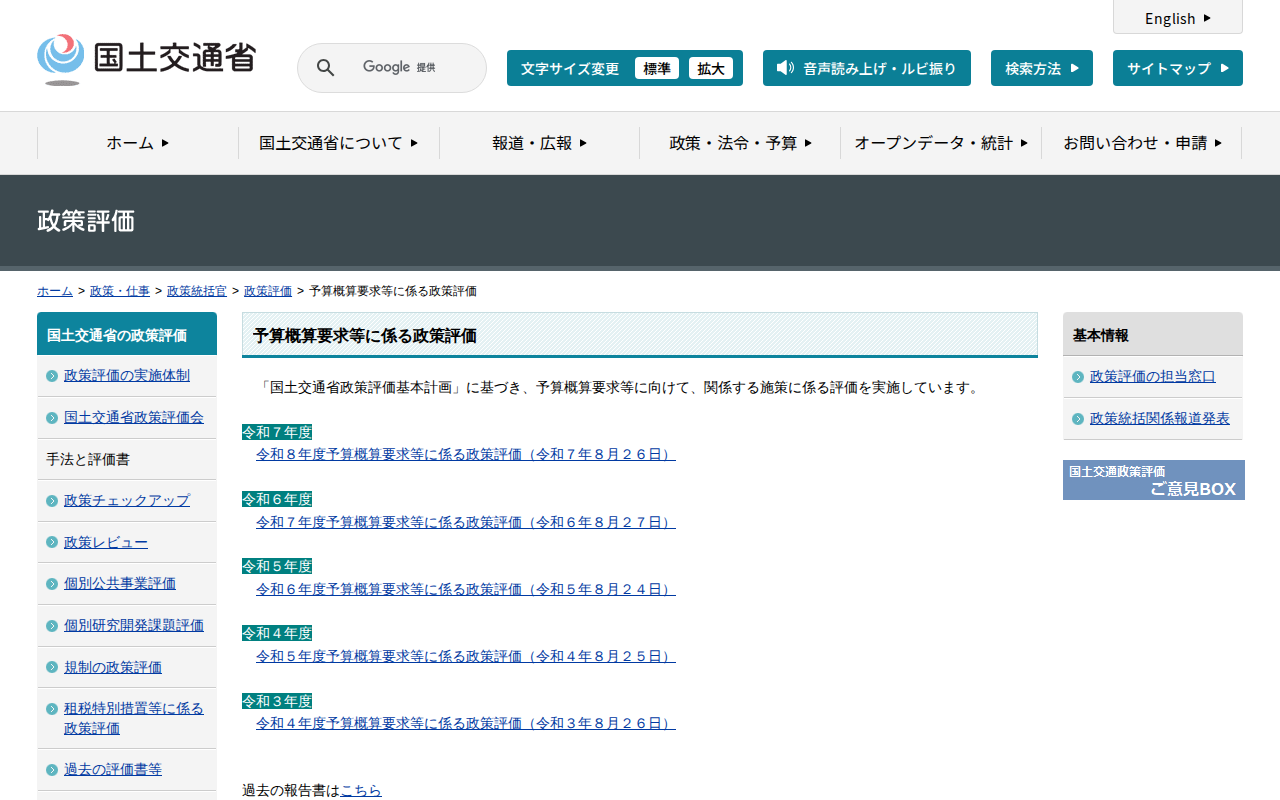
Task: Expand the 政策・法令・予算 menu
Action: coord(740,143)
